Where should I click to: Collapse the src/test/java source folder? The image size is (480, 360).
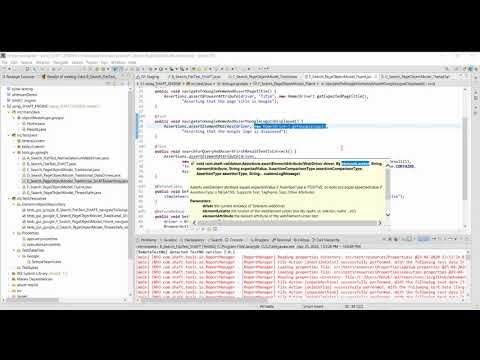point(9,135)
